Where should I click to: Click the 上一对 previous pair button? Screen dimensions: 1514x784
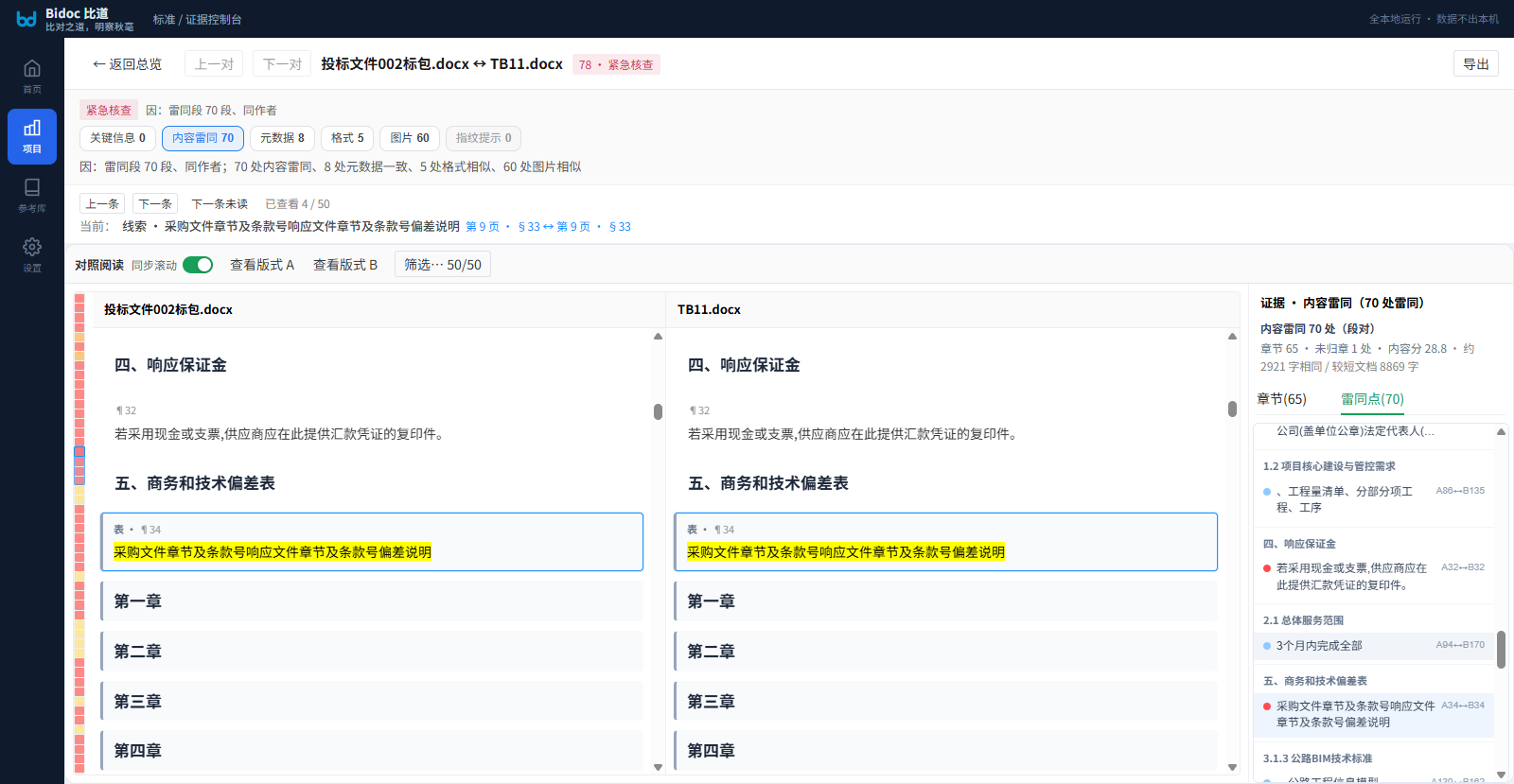[x=214, y=64]
